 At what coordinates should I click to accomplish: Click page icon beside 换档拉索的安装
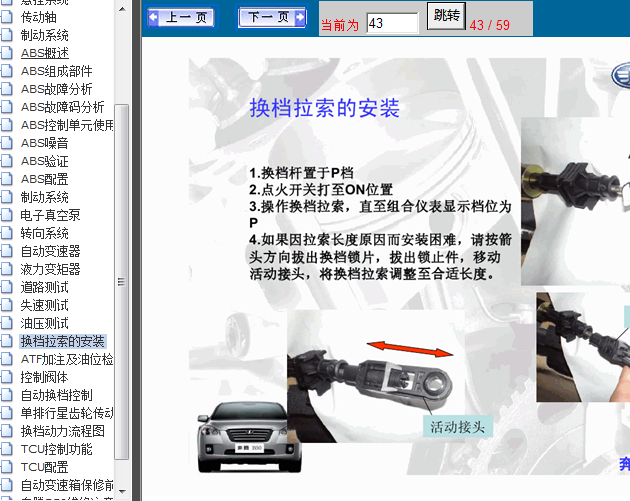6,341
